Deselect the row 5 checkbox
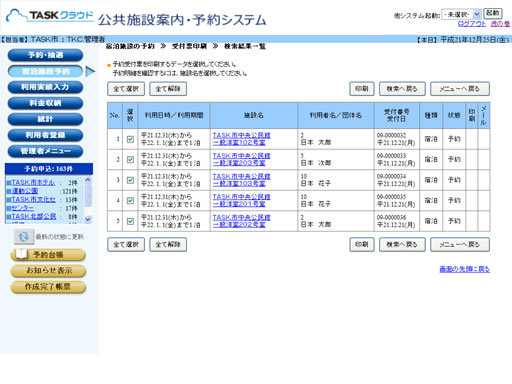Image resolution: width=512 pixels, height=384 pixels. point(130,221)
